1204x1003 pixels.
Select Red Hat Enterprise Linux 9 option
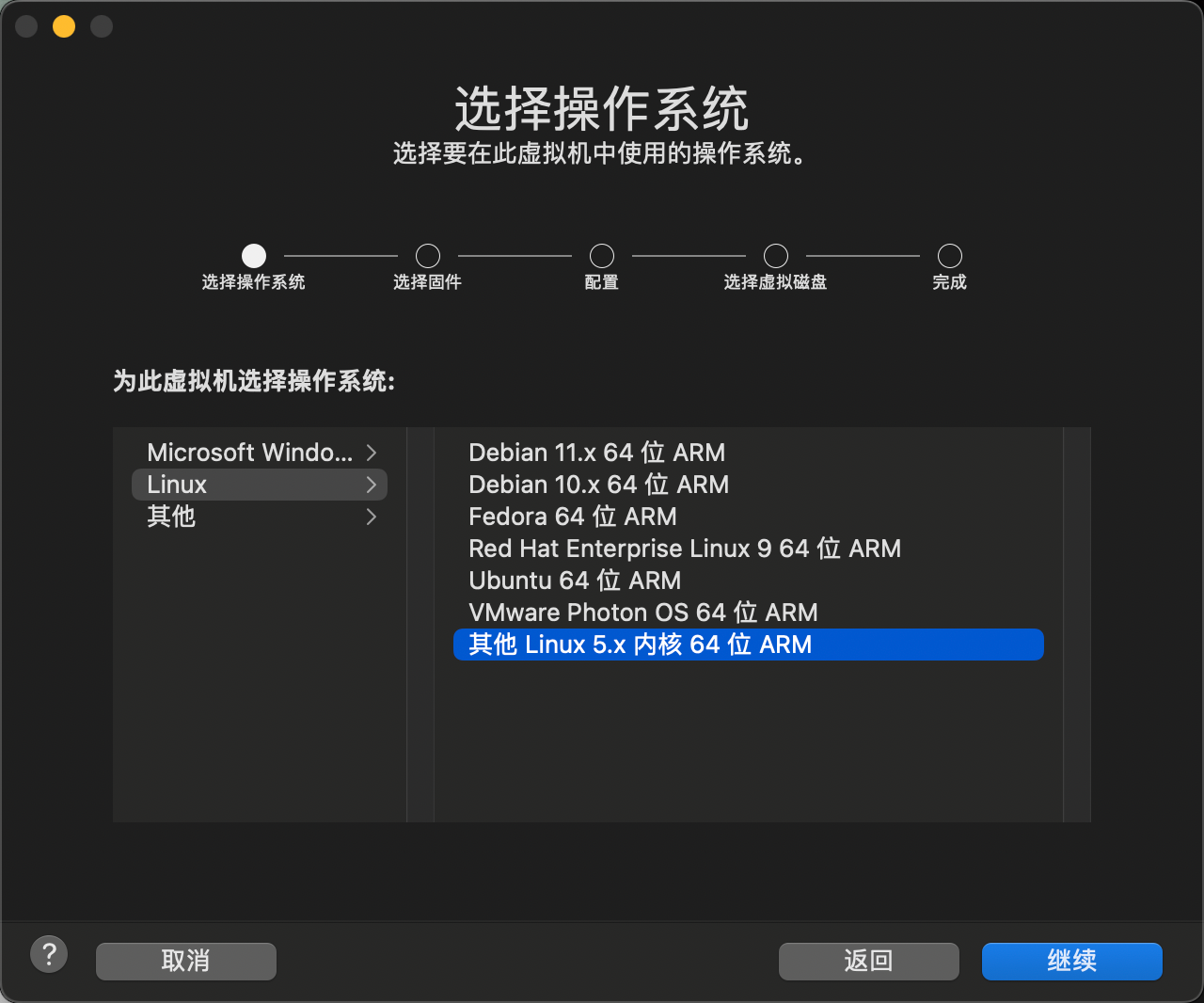[x=685, y=549]
